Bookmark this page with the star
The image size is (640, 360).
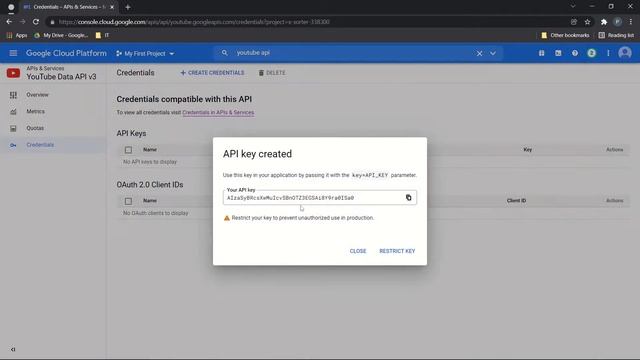point(587,22)
